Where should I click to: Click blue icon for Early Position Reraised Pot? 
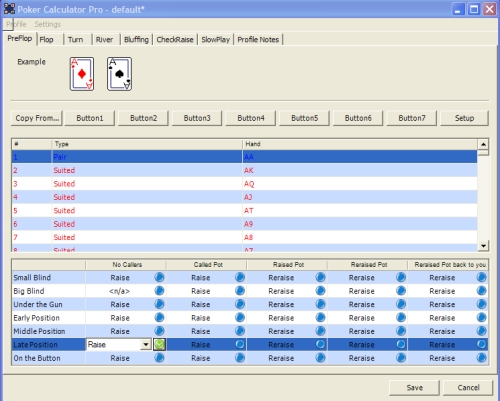[x=401, y=318]
